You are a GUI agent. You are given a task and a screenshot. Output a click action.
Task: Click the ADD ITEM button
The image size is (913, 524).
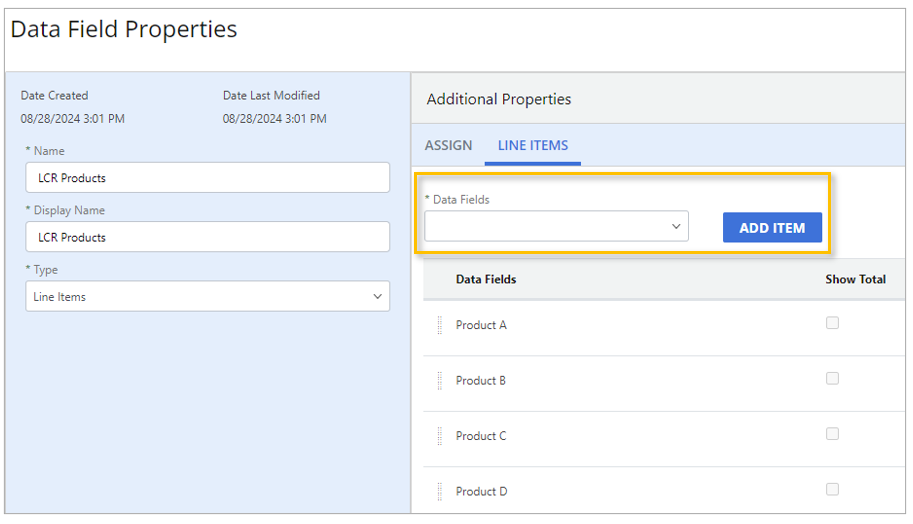coord(772,228)
